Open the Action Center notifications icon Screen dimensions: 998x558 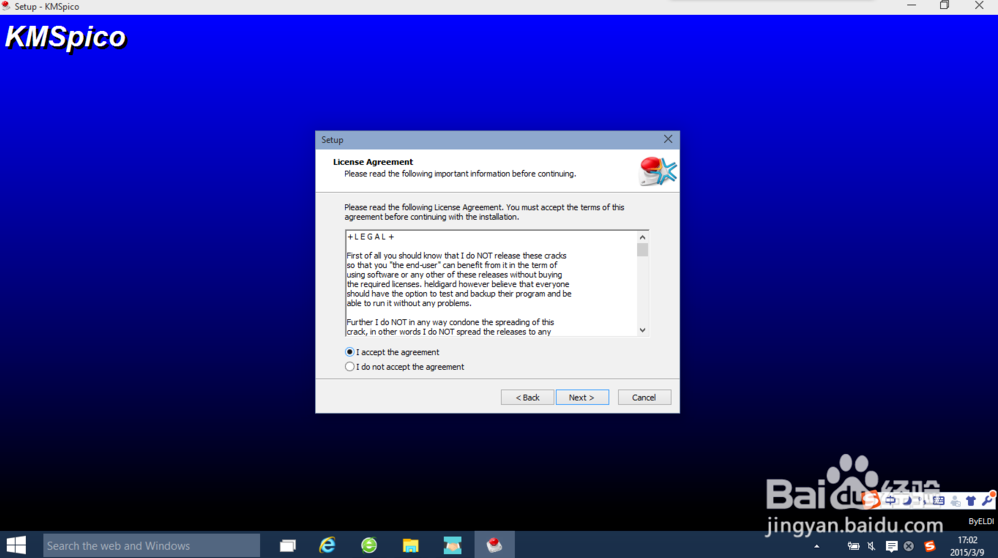point(892,546)
